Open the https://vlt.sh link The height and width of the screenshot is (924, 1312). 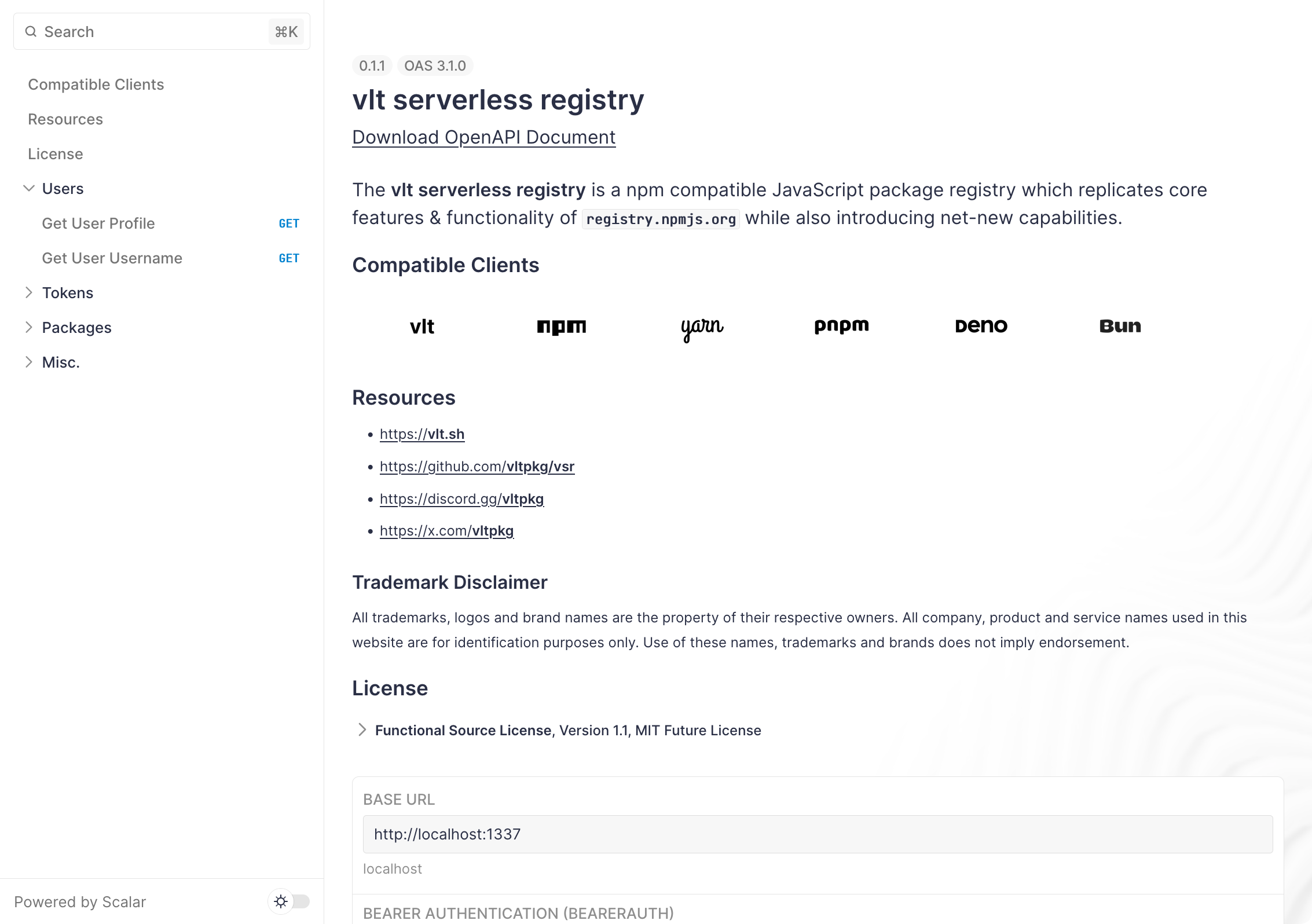422,434
